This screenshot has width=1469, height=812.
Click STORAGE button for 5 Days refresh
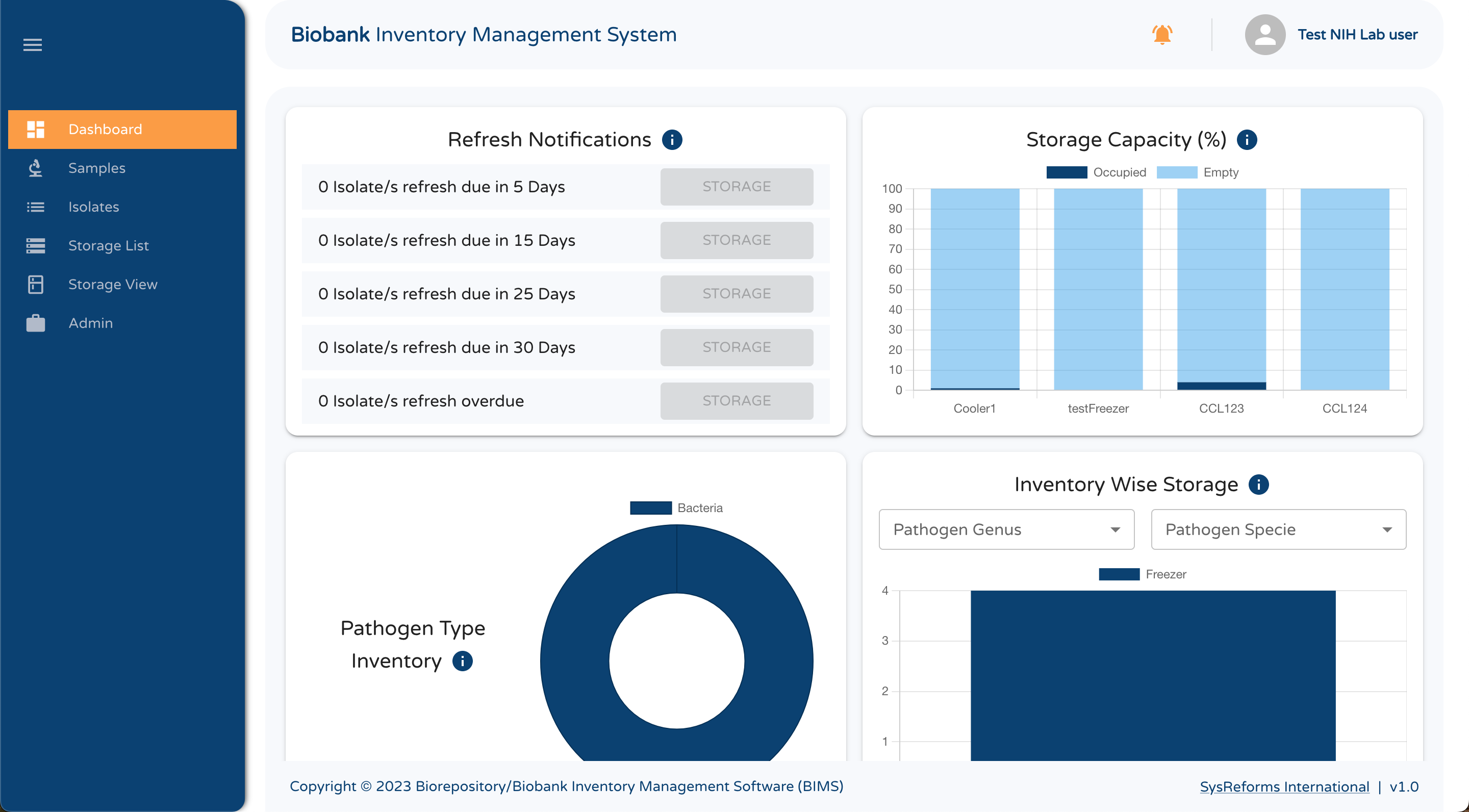pos(736,187)
